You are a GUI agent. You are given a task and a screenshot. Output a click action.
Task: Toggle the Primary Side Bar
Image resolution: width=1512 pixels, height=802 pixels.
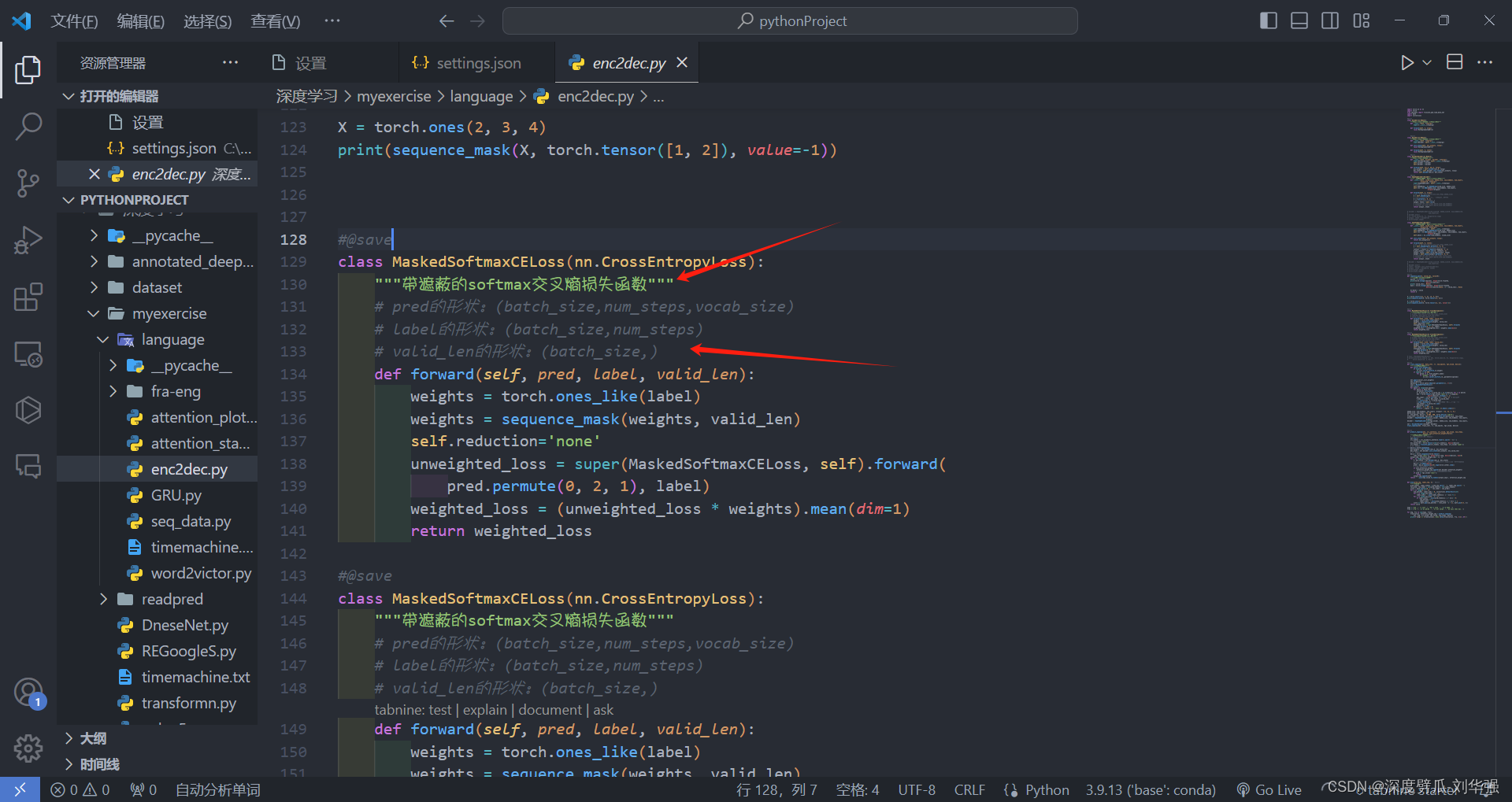tap(1268, 20)
